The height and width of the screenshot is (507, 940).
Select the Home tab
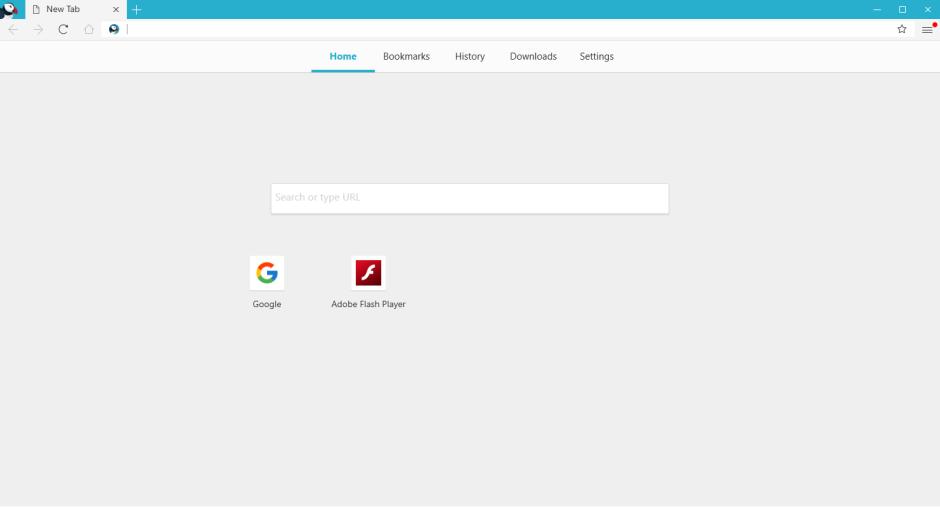tap(343, 56)
